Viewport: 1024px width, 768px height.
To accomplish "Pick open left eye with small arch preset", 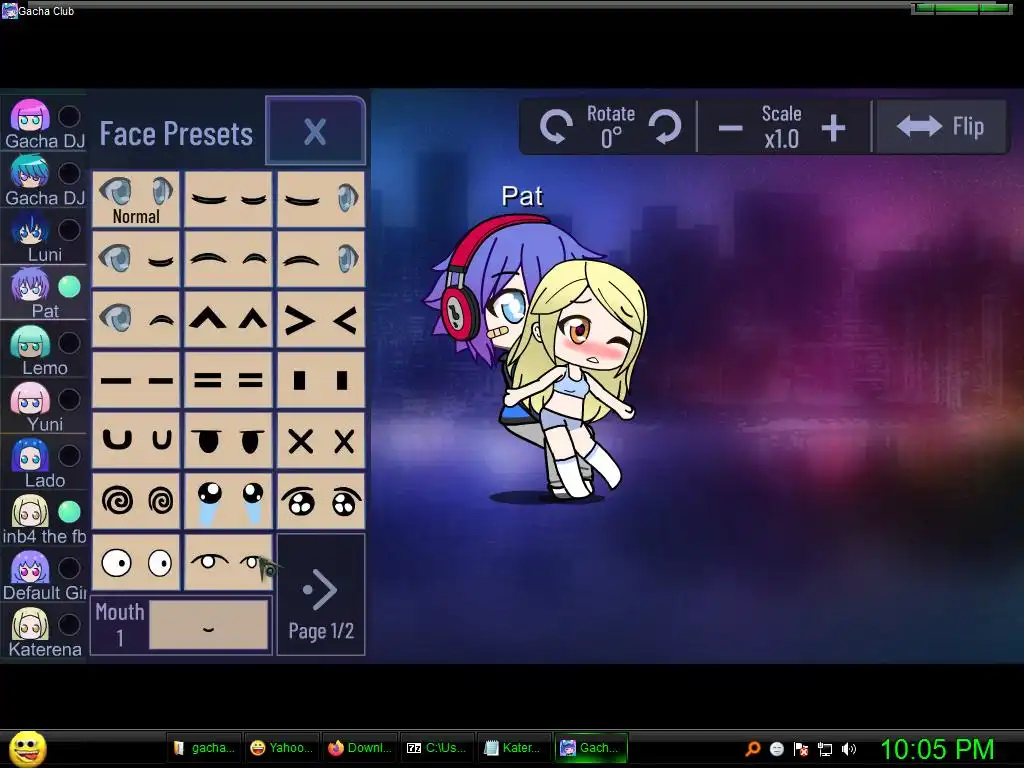I will tap(136, 319).
